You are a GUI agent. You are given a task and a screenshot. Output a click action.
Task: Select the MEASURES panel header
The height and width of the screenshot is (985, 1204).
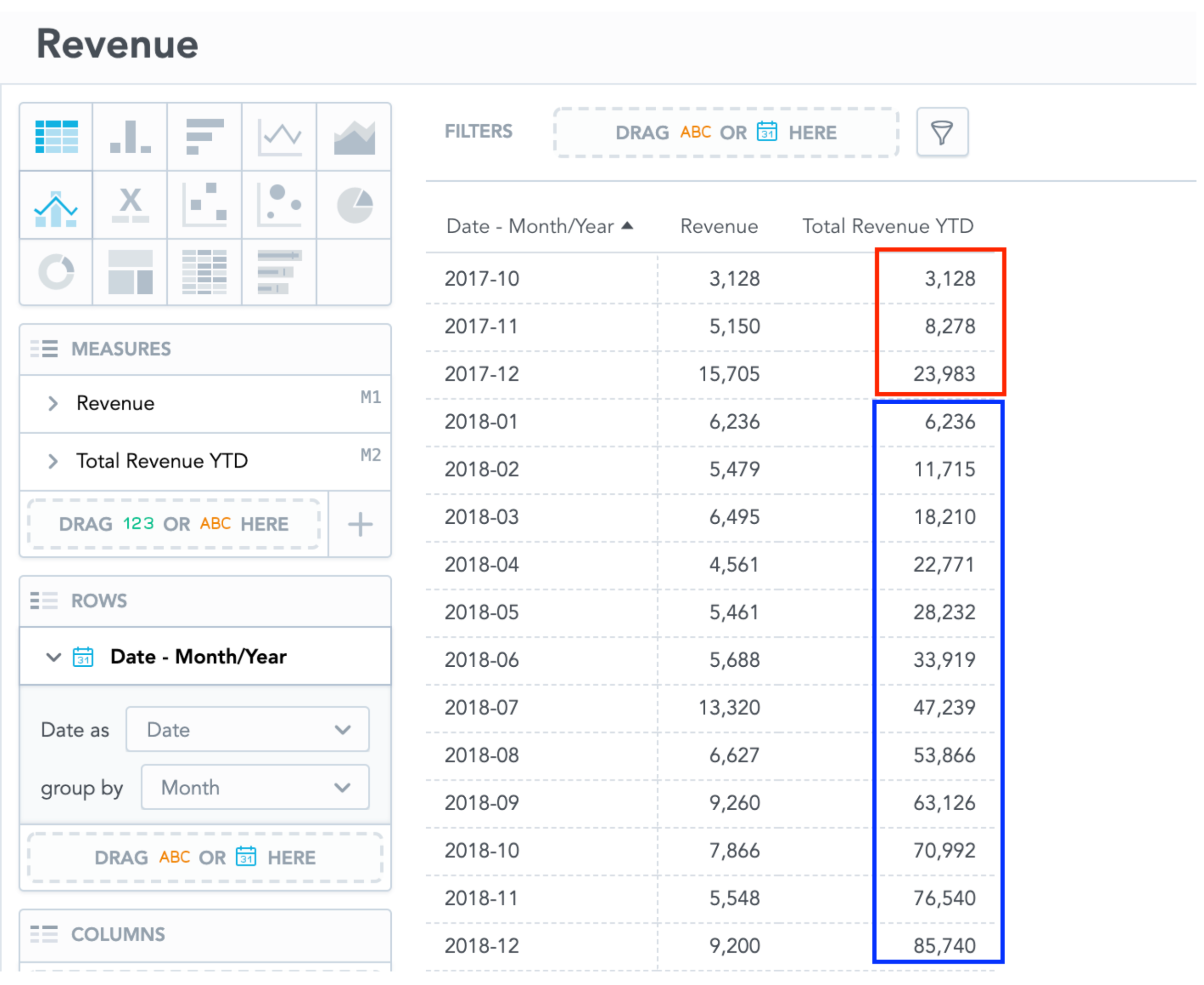click(120, 348)
